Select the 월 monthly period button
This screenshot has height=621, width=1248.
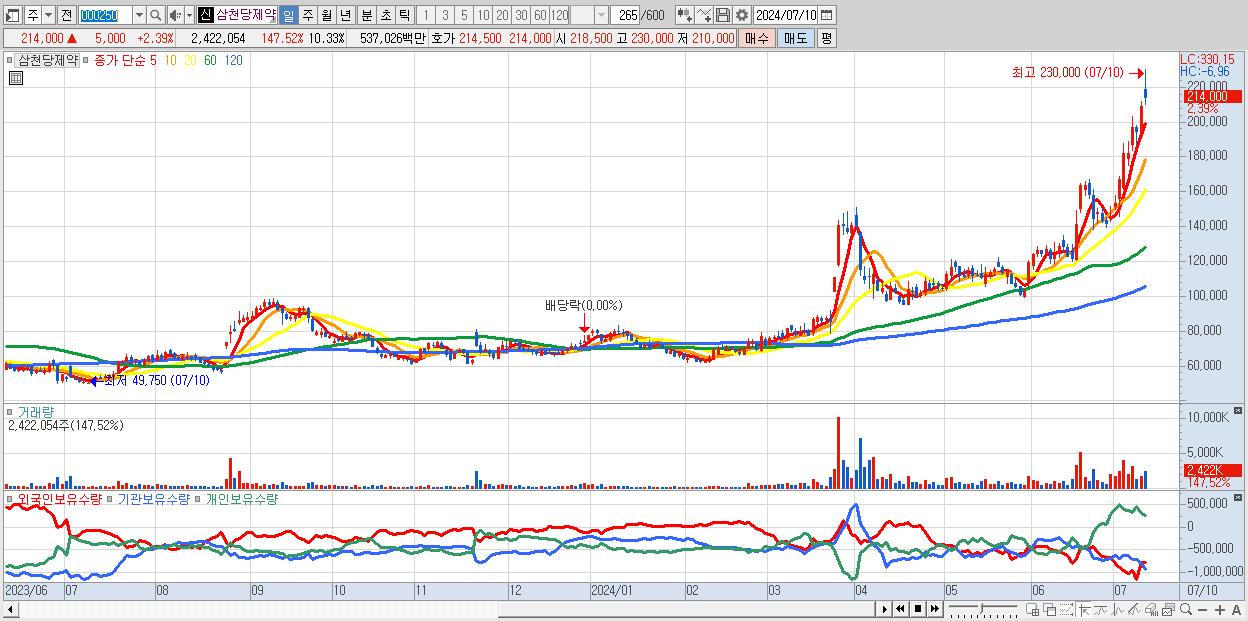click(x=326, y=15)
